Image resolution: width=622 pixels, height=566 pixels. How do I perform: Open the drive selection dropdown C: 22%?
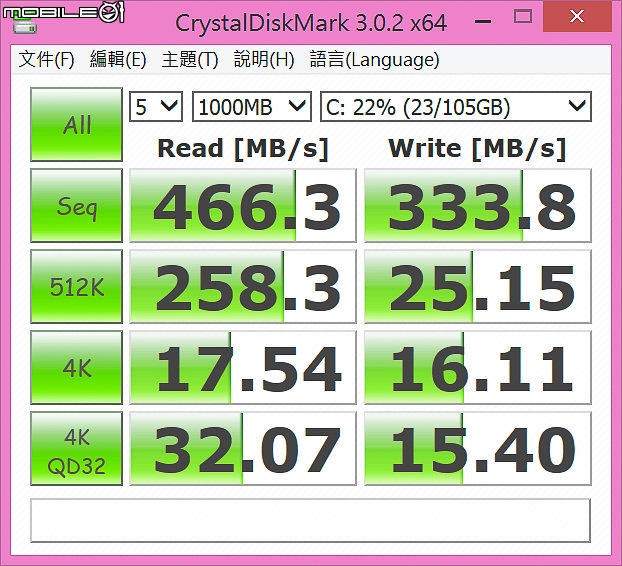(x=456, y=106)
